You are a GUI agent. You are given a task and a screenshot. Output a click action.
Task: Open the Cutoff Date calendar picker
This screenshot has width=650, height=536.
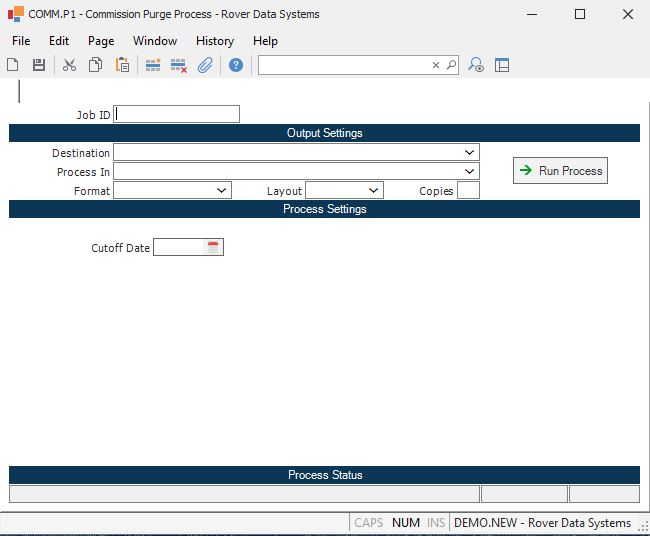click(213, 247)
